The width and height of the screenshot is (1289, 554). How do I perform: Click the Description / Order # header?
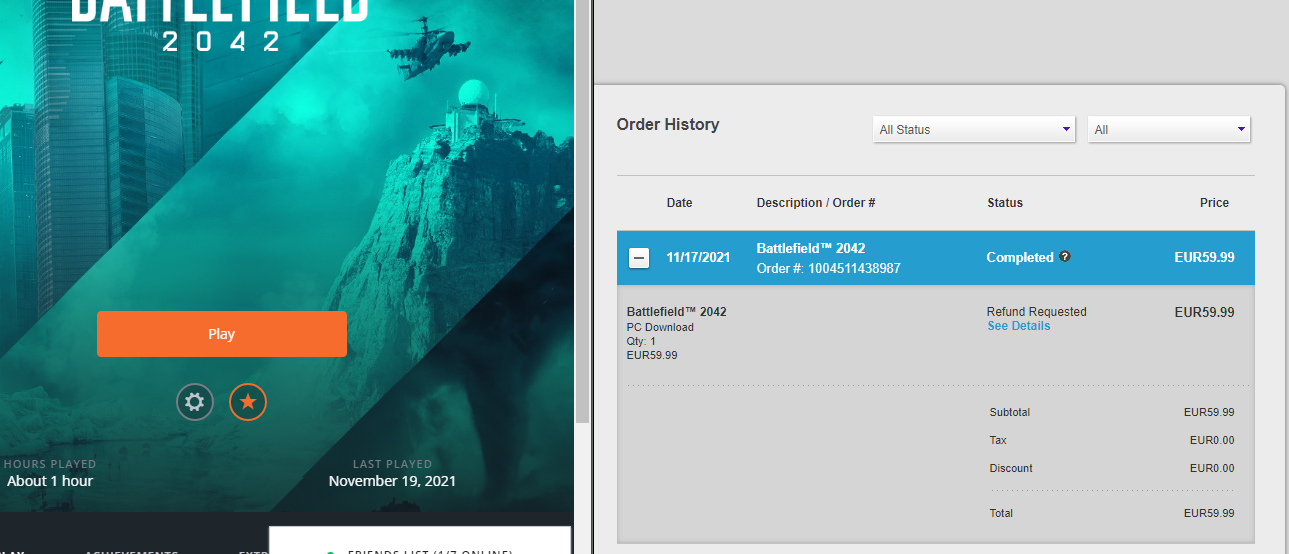(x=815, y=203)
